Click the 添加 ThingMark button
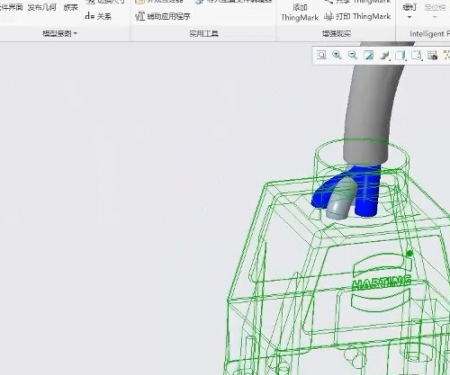Screen dimensions: 450x375 pos(300,12)
